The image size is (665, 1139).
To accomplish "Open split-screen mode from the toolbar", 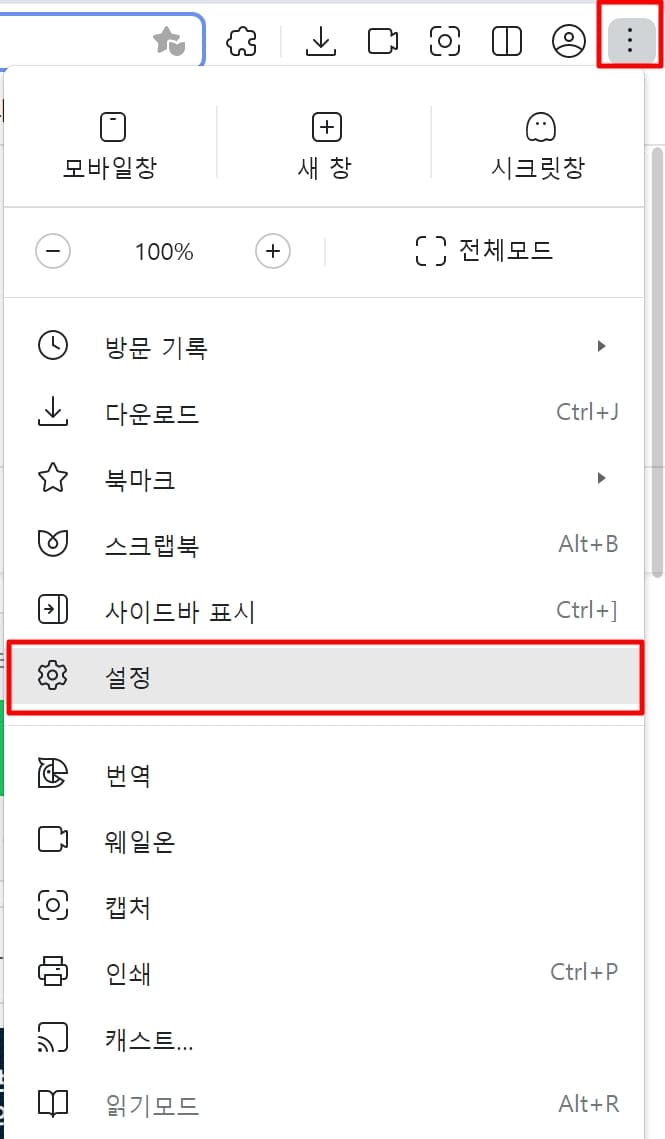I will pos(506,41).
